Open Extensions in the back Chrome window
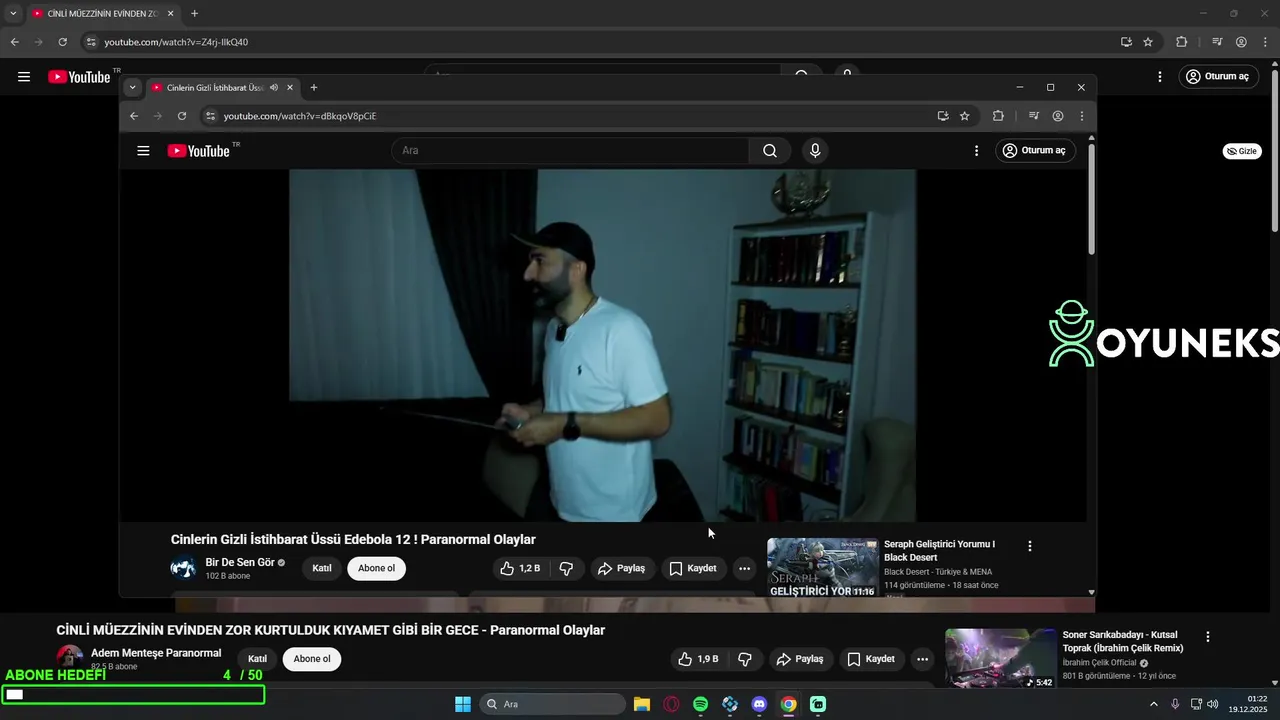 click(1182, 42)
